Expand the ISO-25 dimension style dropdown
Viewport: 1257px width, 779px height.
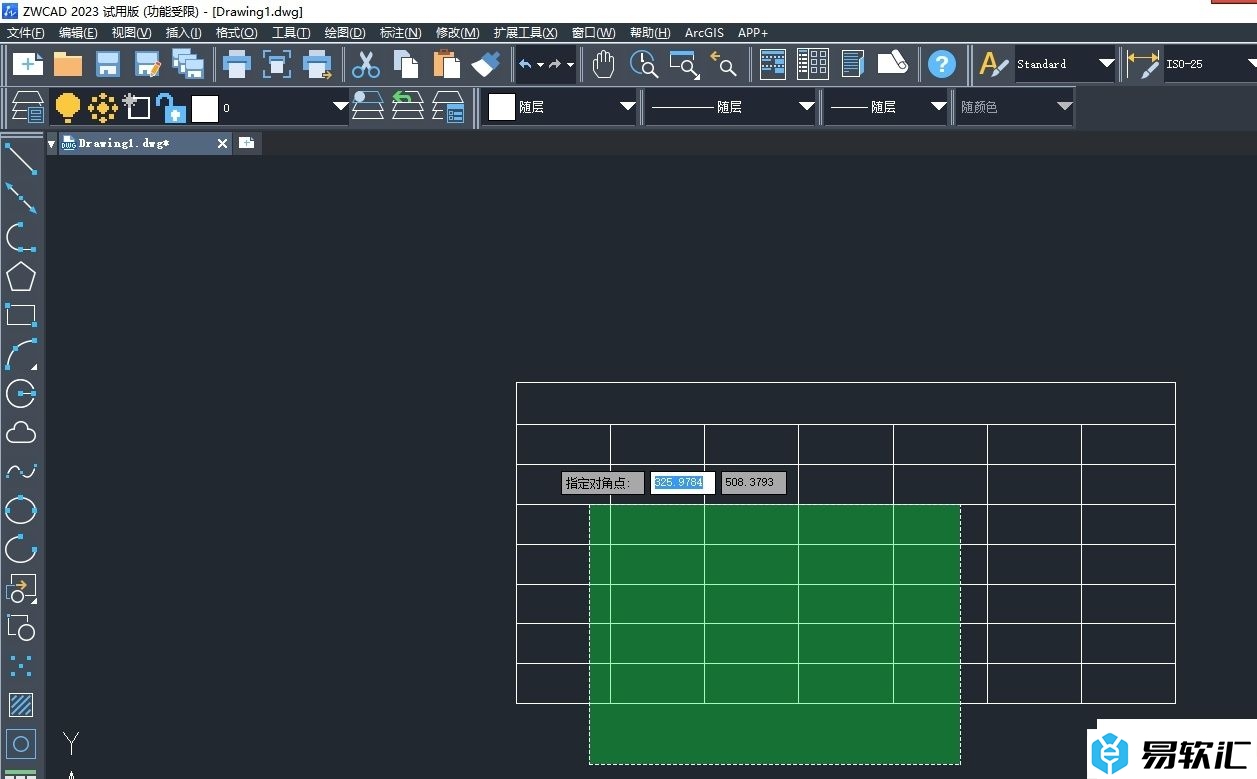(x=1251, y=64)
